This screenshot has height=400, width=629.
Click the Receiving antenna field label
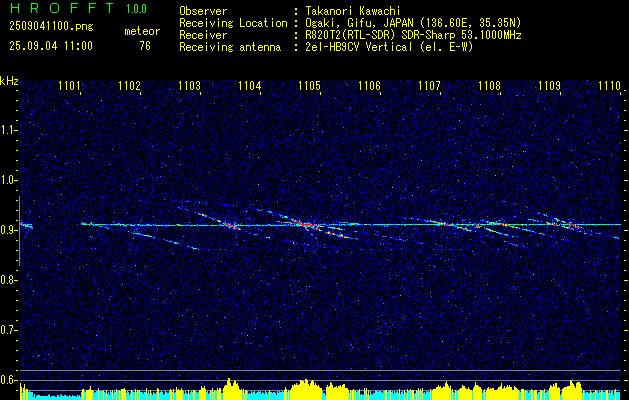230,47
